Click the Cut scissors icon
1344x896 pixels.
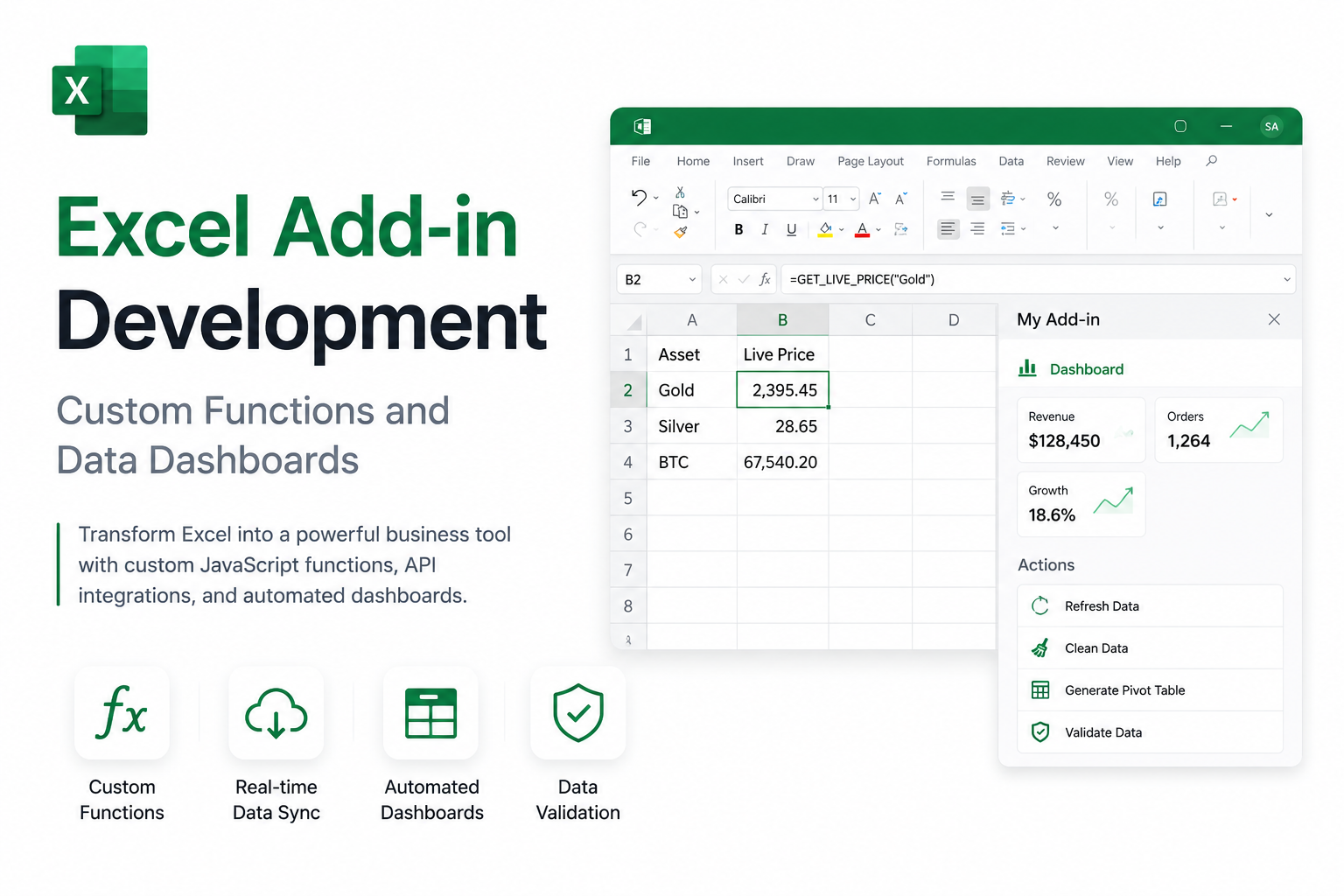tap(680, 192)
